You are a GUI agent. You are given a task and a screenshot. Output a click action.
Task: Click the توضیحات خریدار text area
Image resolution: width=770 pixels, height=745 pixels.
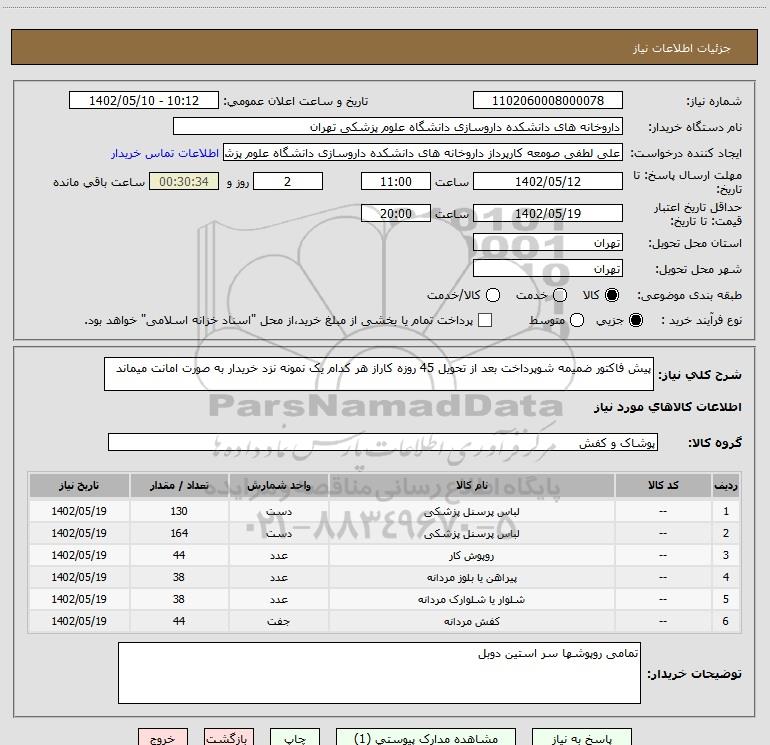[x=379, y=673]
